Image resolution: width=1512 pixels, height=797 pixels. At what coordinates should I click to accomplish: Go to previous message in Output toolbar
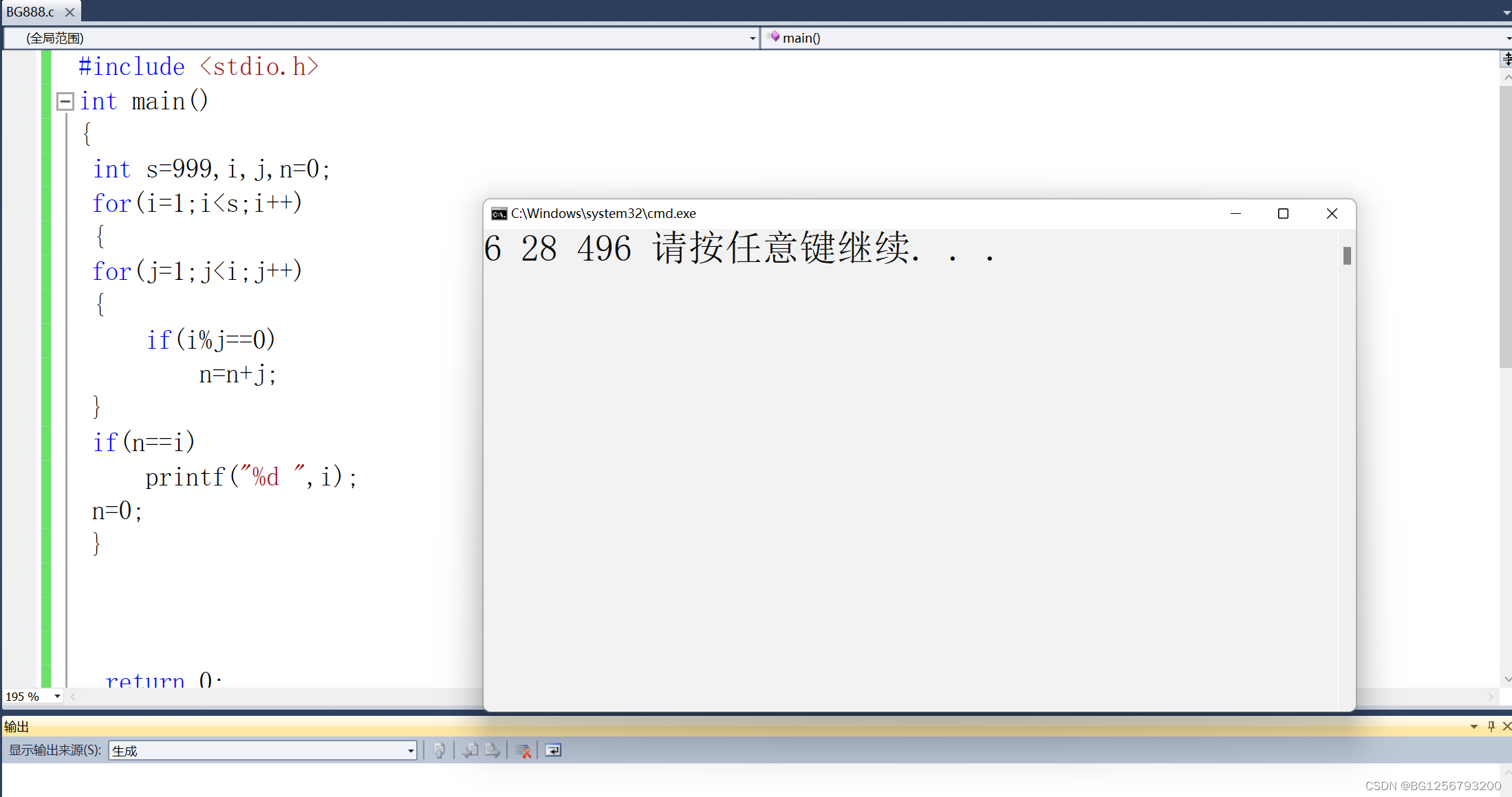471,750
